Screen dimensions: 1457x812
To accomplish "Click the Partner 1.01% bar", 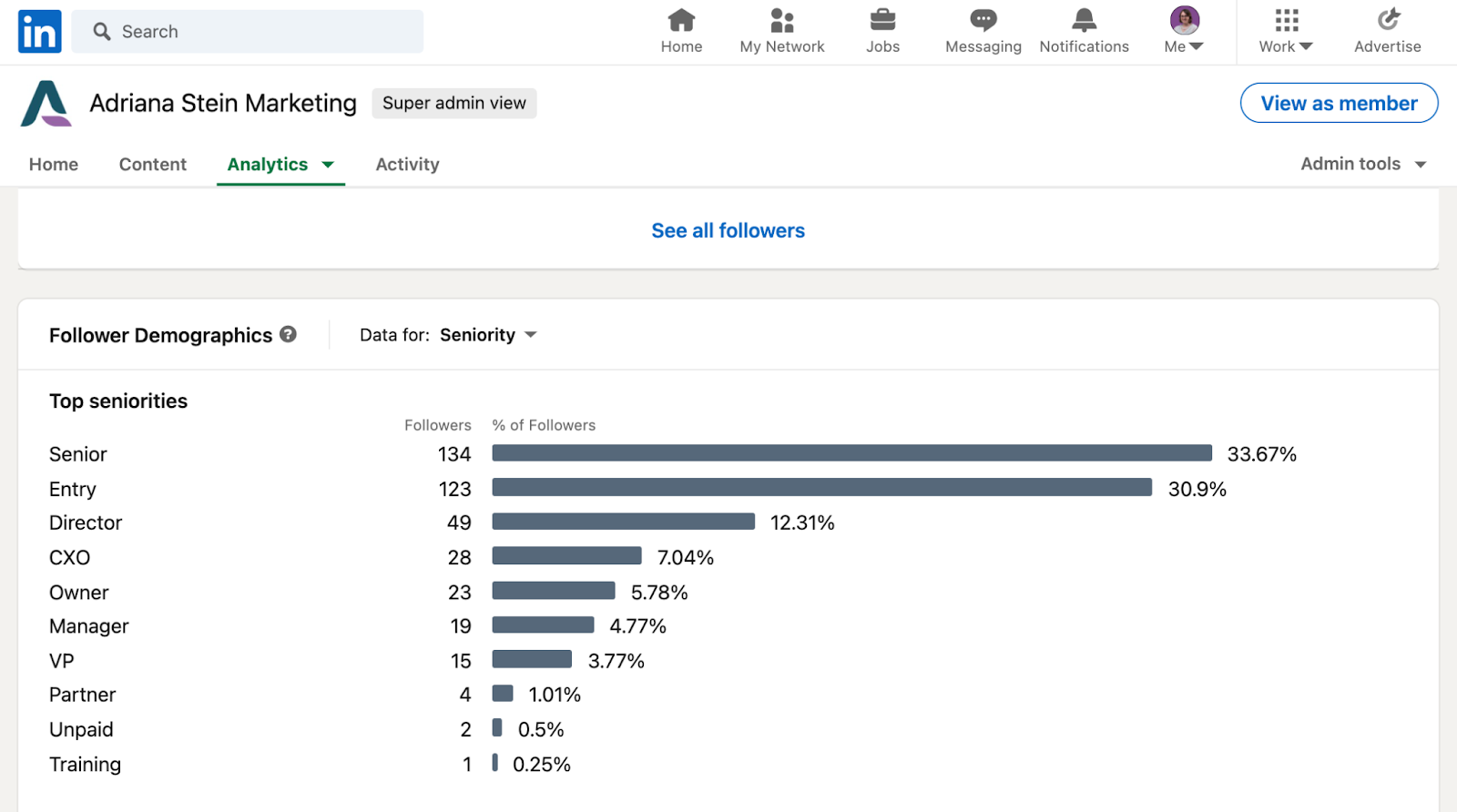I will coord(503,694).
